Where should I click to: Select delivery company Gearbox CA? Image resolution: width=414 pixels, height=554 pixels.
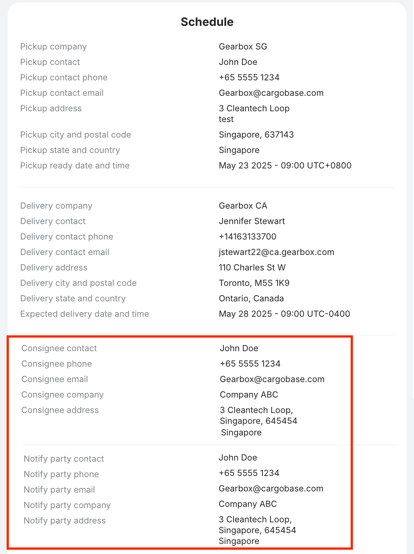coord(243,206)
